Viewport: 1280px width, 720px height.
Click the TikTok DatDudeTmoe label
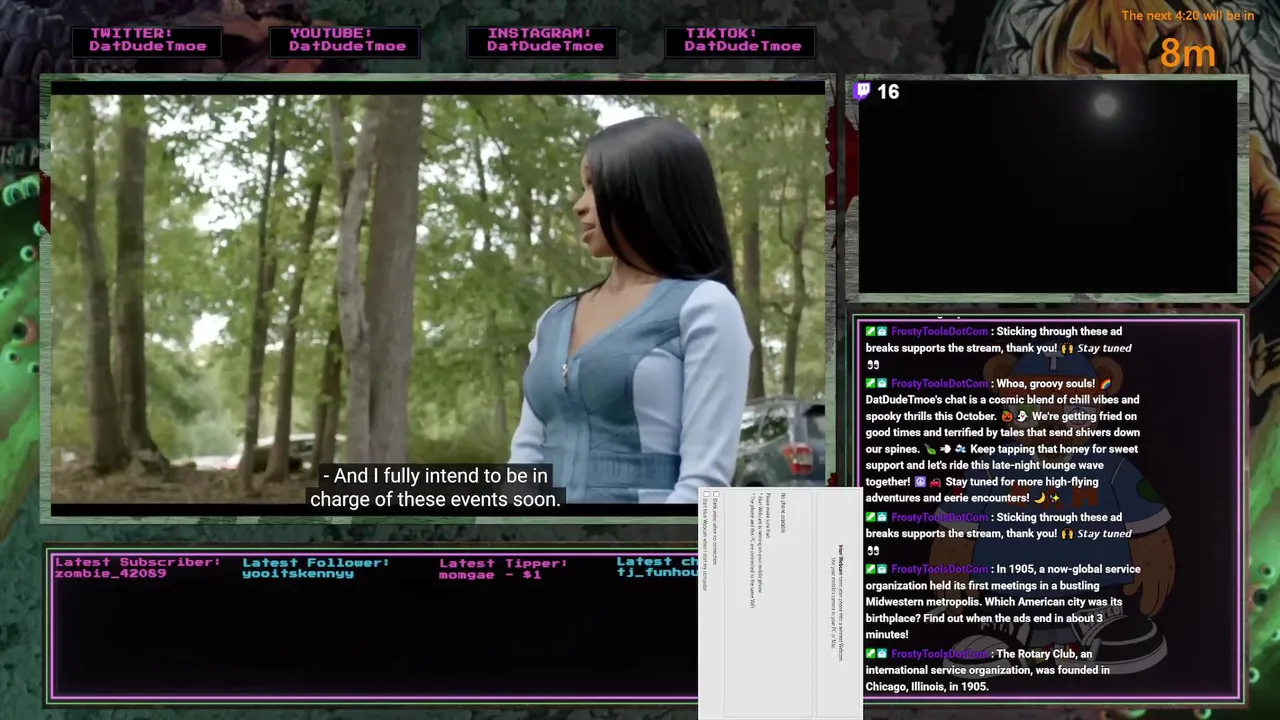pyautogui.click(x=741, y=40)
